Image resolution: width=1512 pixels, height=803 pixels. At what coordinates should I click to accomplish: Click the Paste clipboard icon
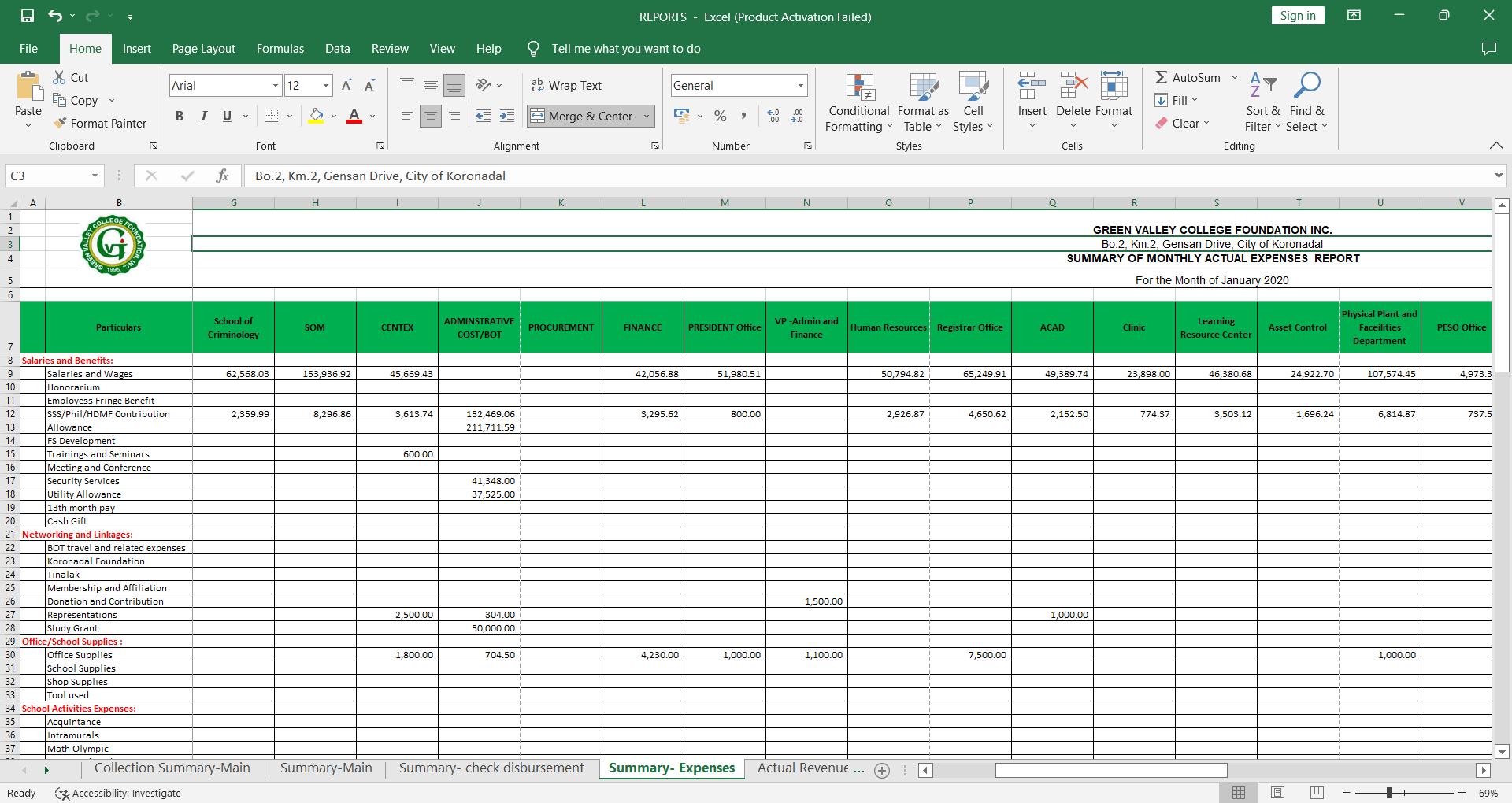(x=29, y=87)
